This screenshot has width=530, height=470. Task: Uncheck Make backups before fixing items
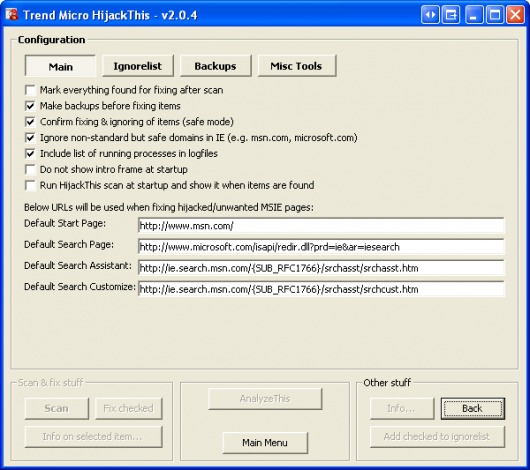pos(30,106)
